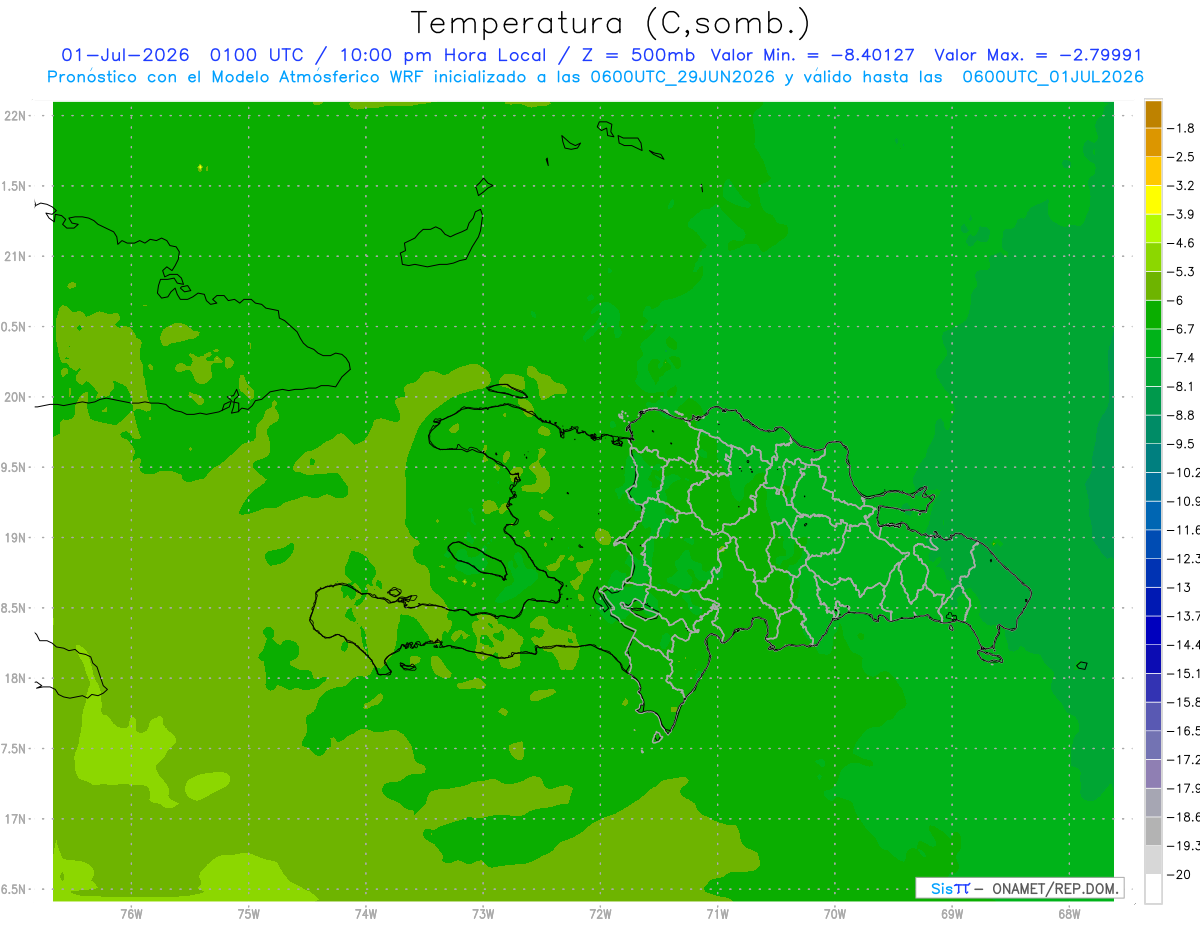Click the '68W' longitude label
Screen dimensions: 1200x927
pyautogui.click(x=1069, y=914)
